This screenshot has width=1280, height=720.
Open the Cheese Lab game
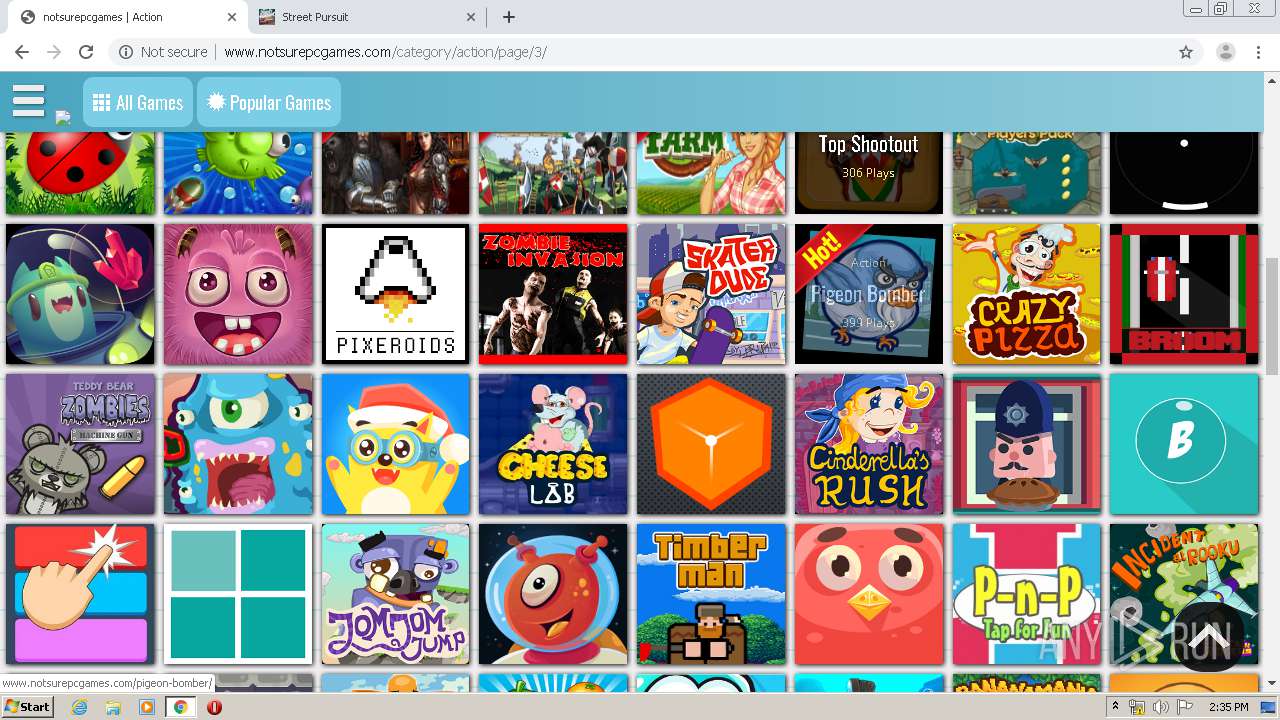point(553,444)
